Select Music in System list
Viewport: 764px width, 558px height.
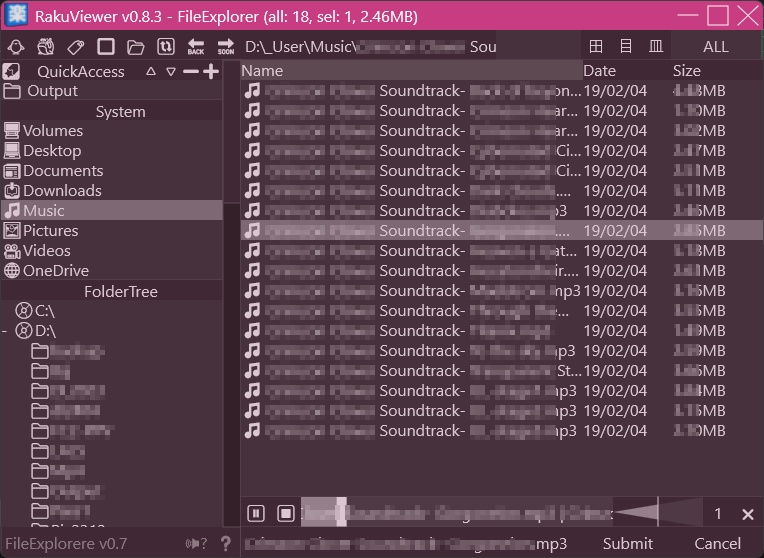tap(112, 211)
